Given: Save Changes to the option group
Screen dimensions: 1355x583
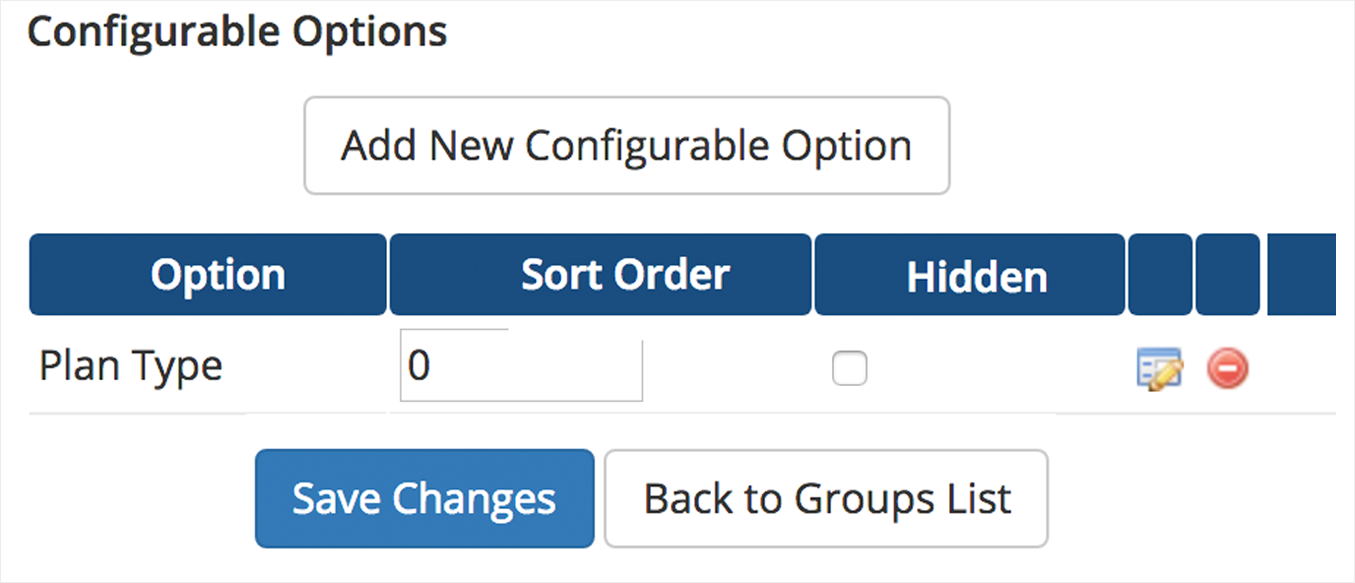Looking at the screenshot, I should coord(424,498).
